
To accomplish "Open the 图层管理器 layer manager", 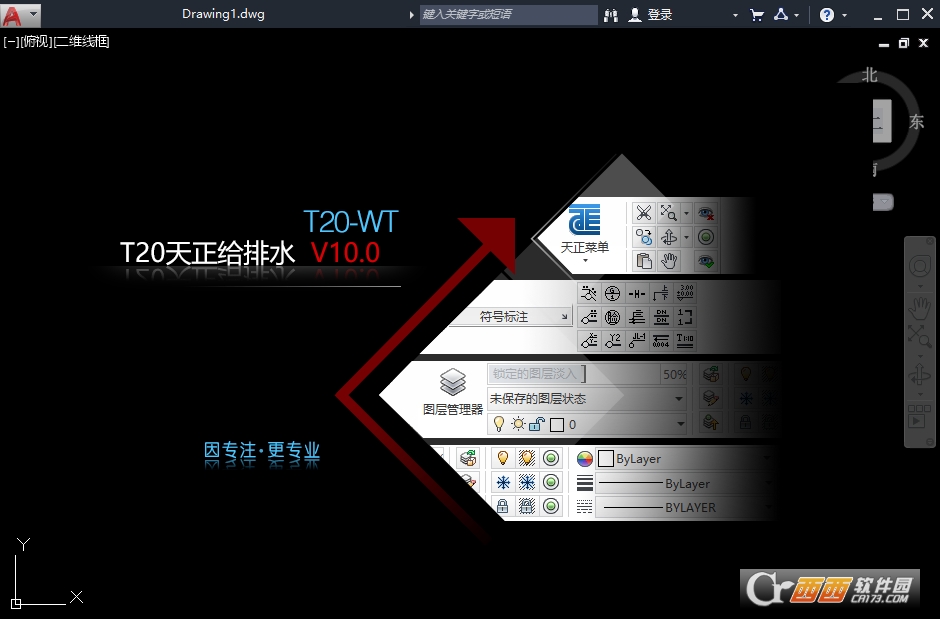I will pyautogui.click(x=453, y=392).
